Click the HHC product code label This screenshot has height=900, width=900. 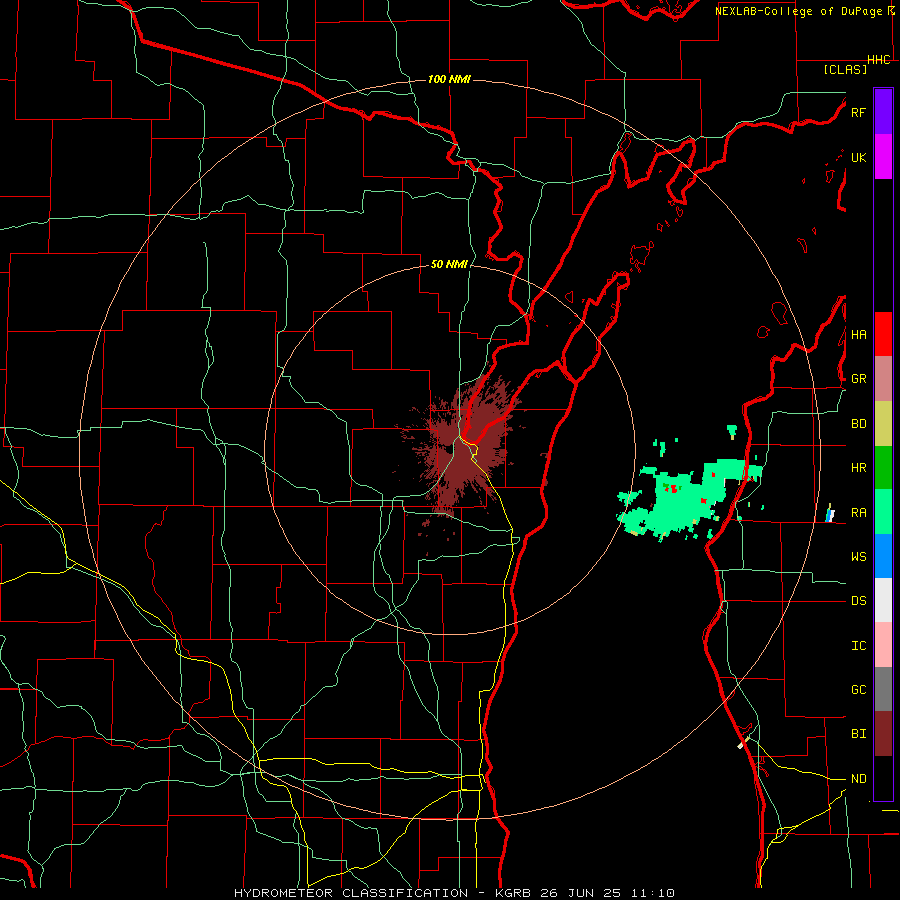(879, 60)
